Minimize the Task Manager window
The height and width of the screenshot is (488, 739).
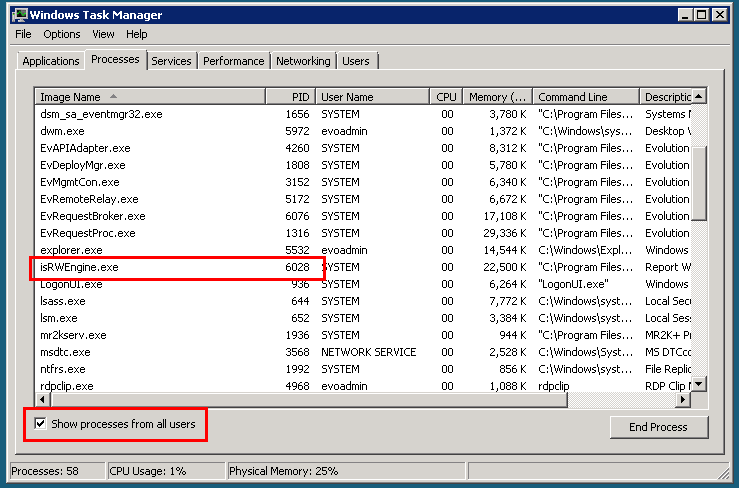[682, 15]
